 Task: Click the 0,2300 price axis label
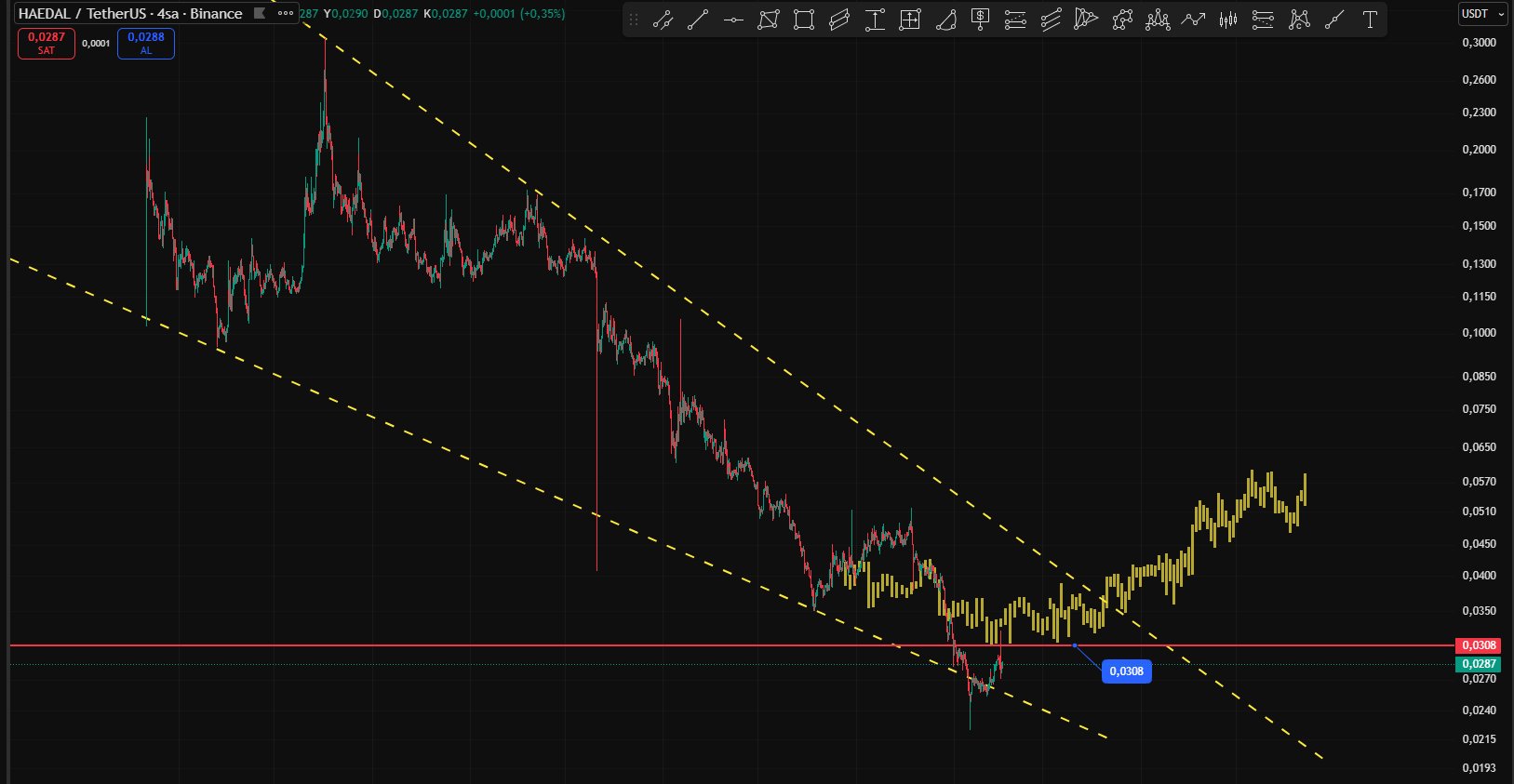click(x=1480, y=113)
